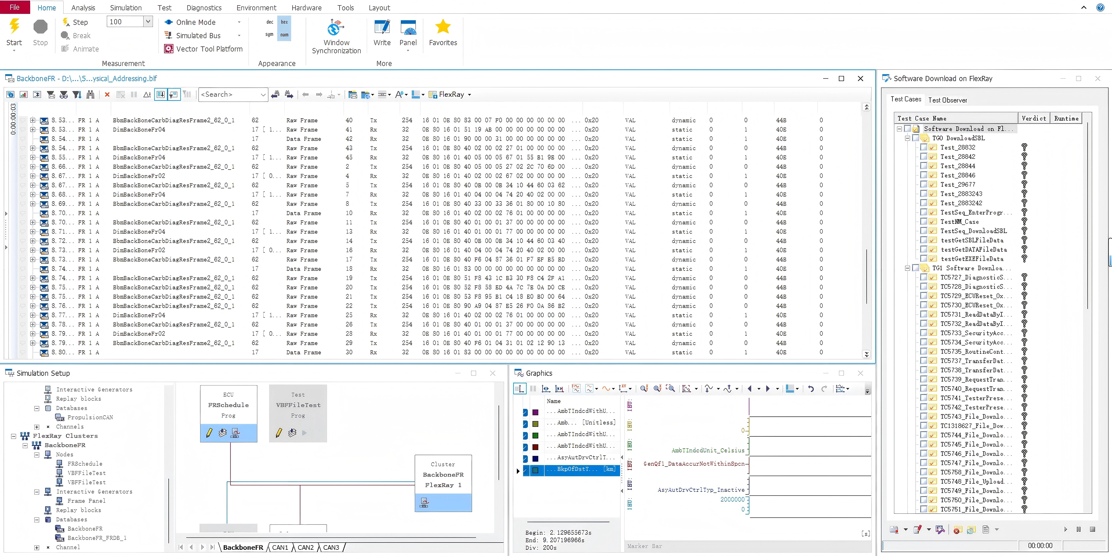Click the previous arrow in Graphics toolbar
The image size is (1113, 557).
click(x=750, y=388)
